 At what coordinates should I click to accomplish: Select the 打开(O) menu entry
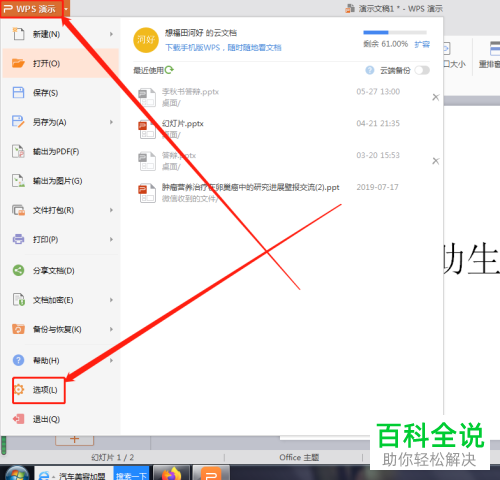point(61,63)
